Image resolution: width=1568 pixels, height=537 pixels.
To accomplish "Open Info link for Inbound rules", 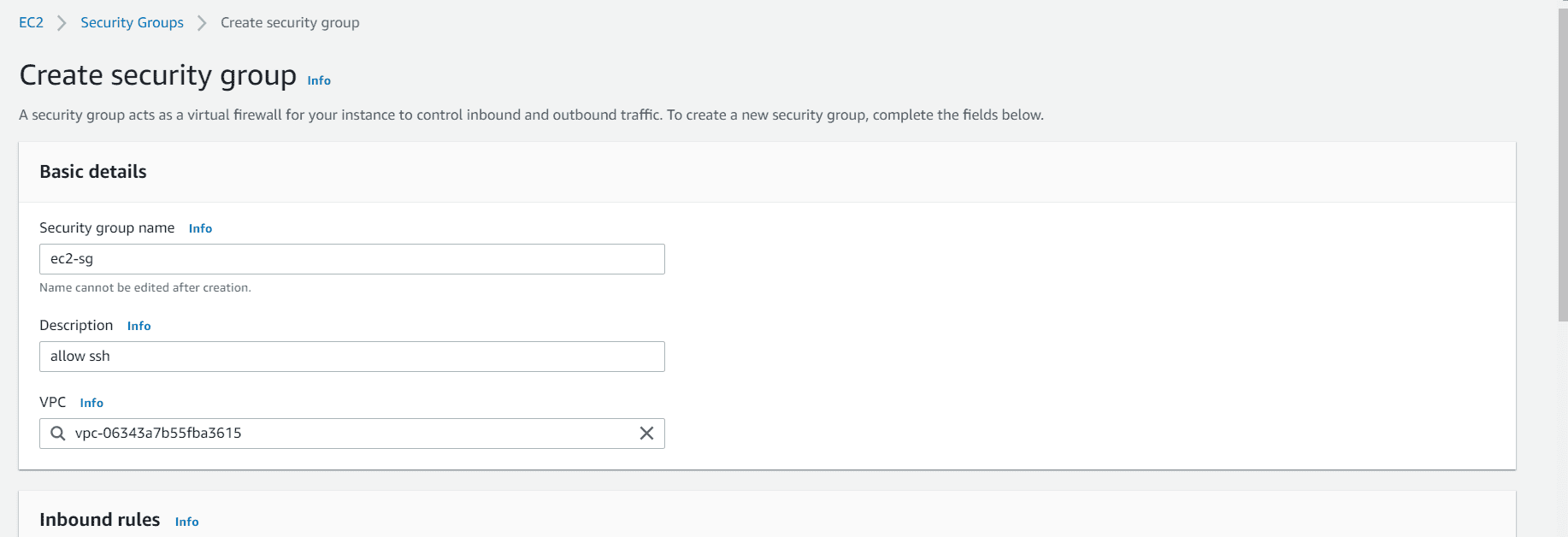I will 186,522.
